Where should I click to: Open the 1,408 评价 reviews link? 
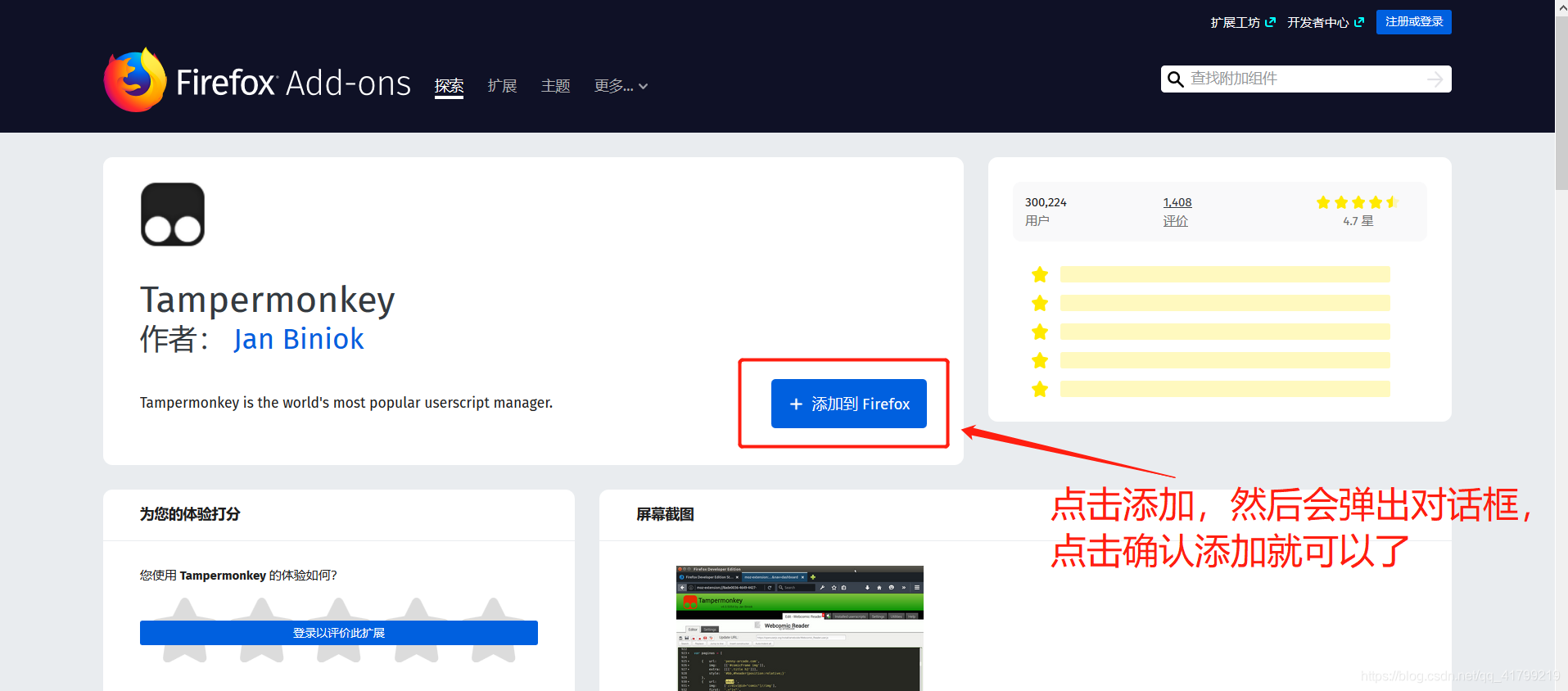[1177, 211]
